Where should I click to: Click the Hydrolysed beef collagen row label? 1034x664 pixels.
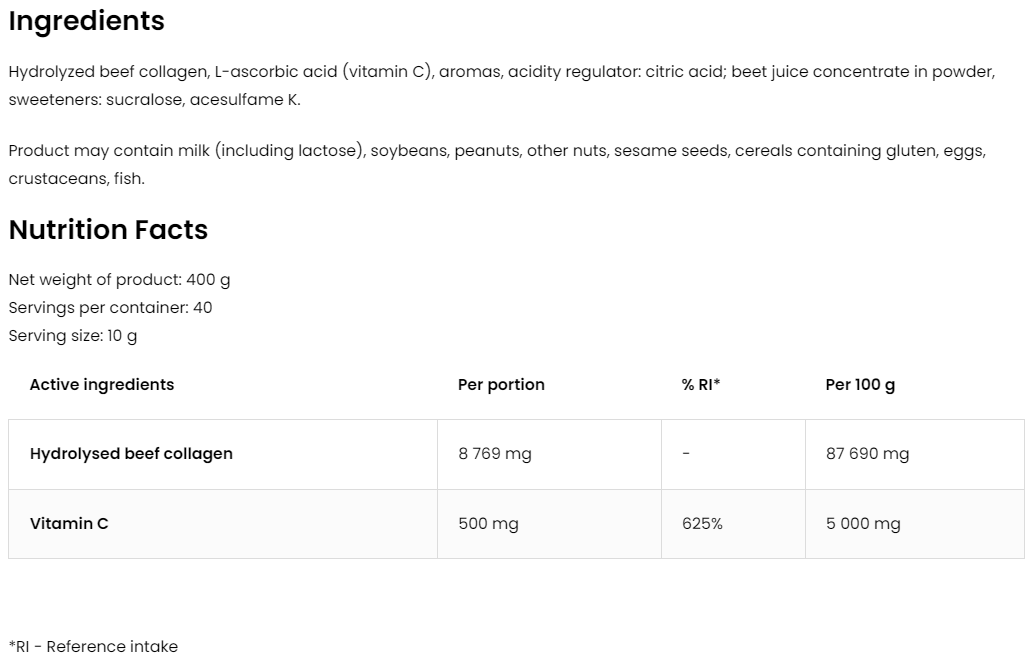(x=131, y=454)
